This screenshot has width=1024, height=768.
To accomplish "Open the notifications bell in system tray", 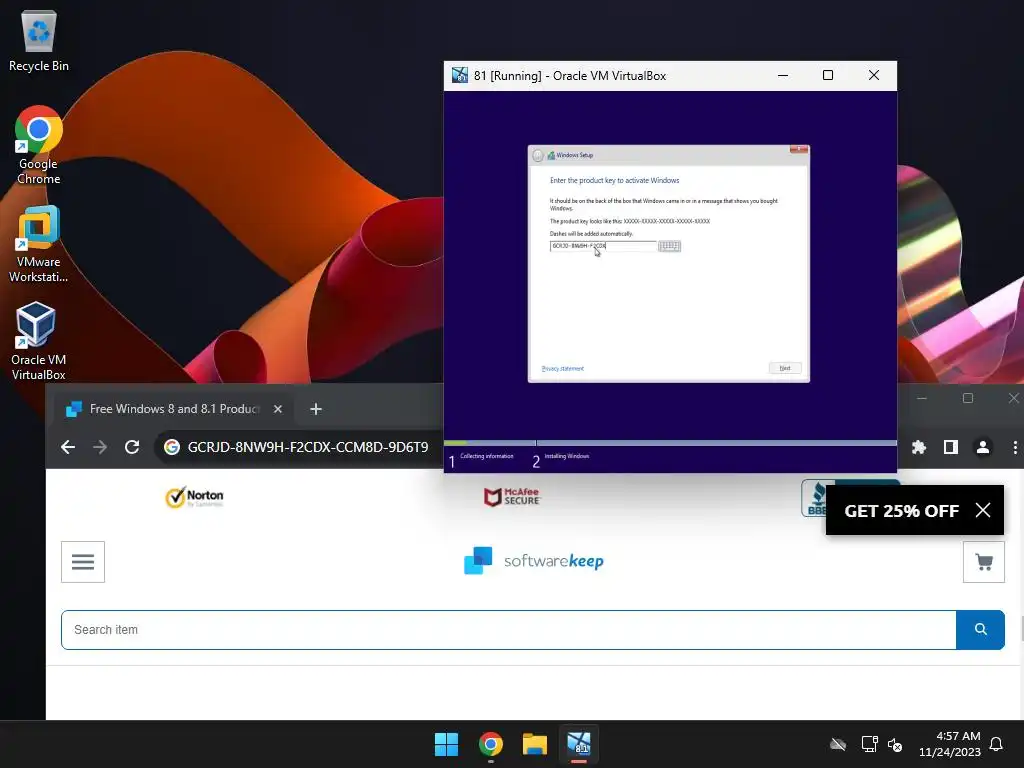I will point(996,744).
